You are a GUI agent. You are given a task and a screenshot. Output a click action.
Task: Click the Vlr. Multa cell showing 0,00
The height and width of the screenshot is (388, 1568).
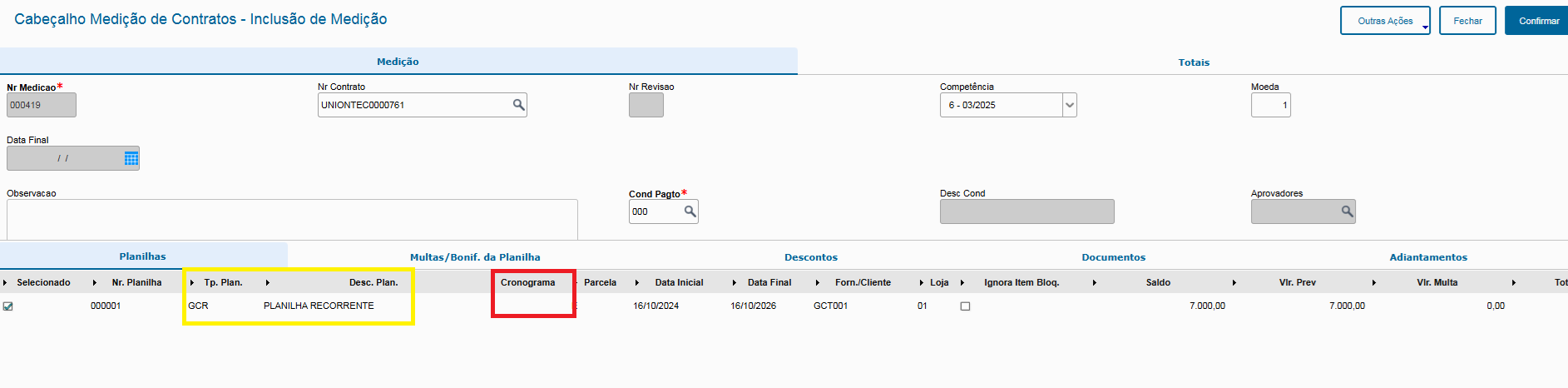pos(1496,306)
